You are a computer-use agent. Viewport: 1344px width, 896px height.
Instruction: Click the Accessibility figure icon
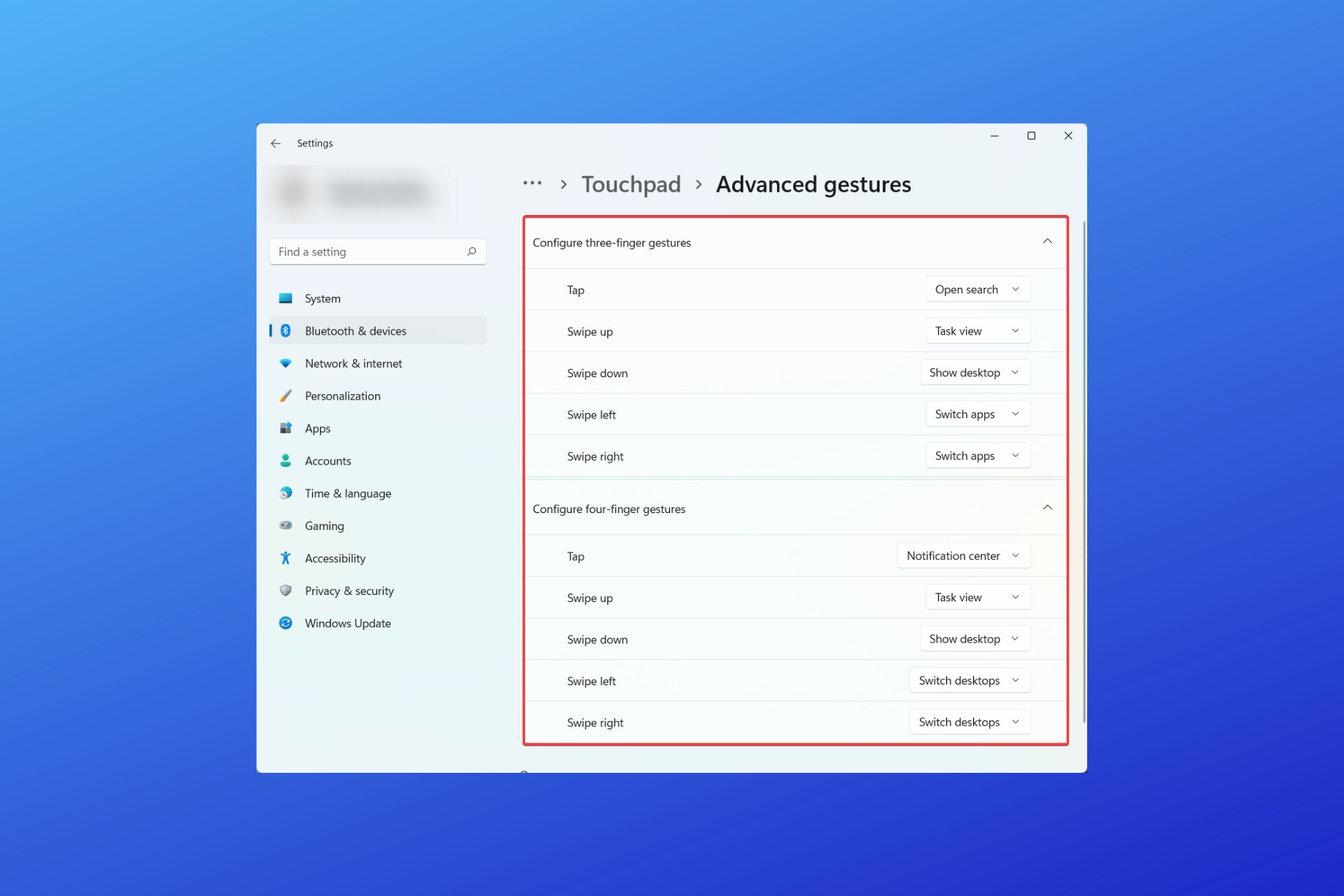point(286,558)
